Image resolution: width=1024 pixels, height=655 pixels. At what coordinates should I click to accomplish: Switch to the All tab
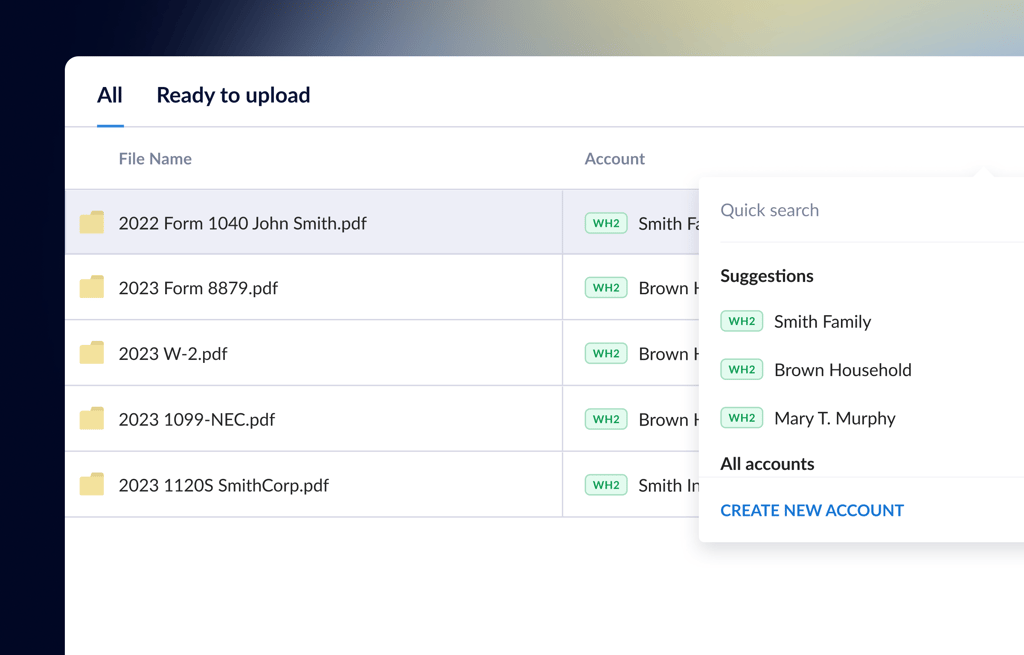[110, 95]
